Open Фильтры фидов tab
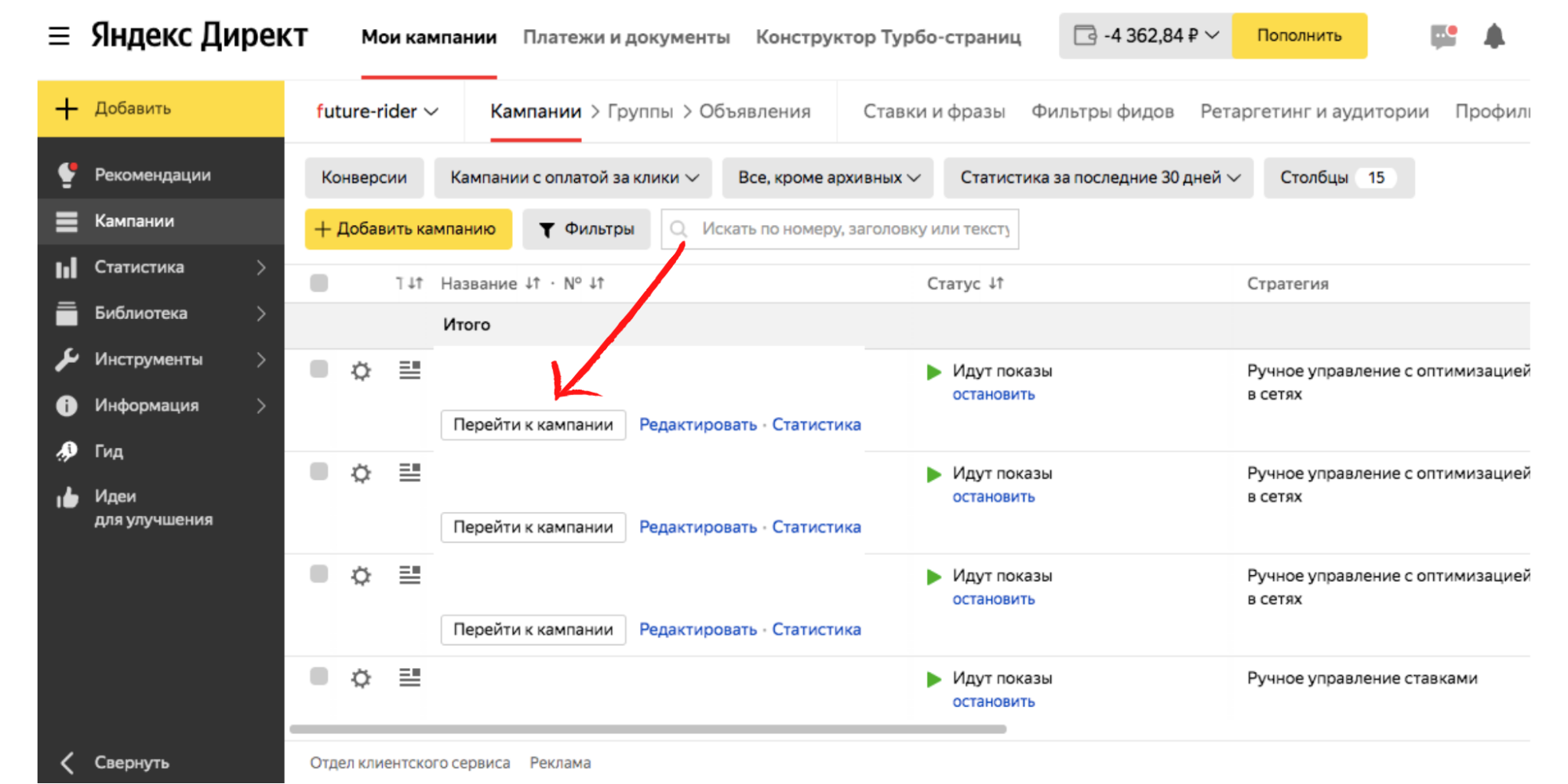The width and height of the screenshot is (1568, 784). 1102,111
